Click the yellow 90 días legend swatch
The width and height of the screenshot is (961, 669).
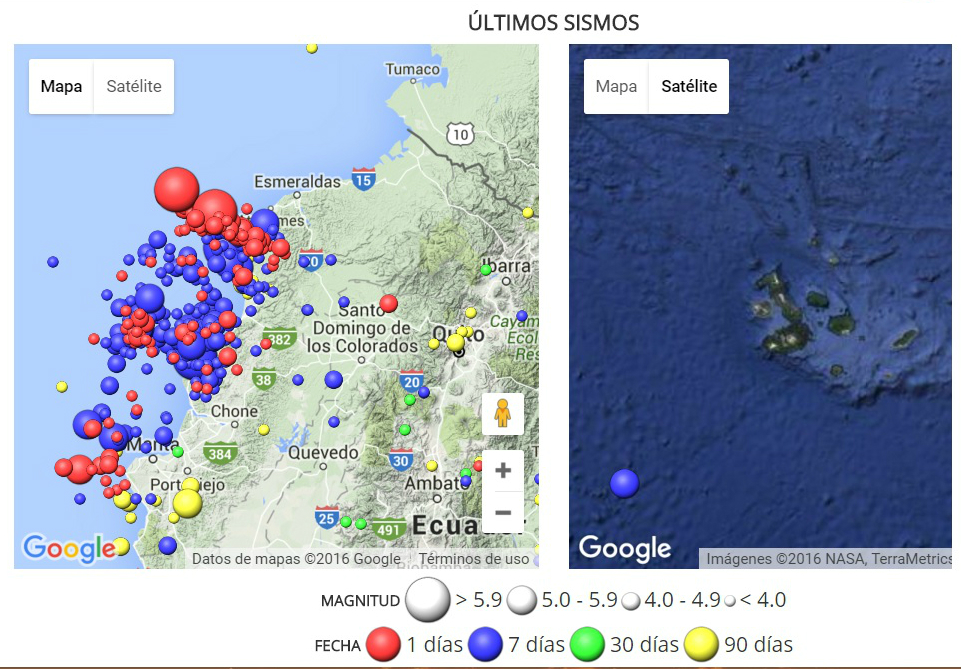[701, 644]
